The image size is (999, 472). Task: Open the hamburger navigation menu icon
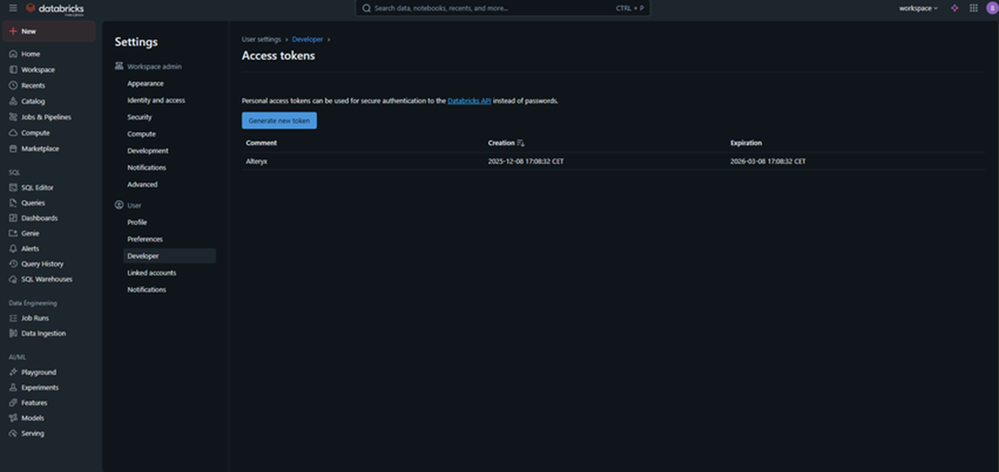[13, 8]
